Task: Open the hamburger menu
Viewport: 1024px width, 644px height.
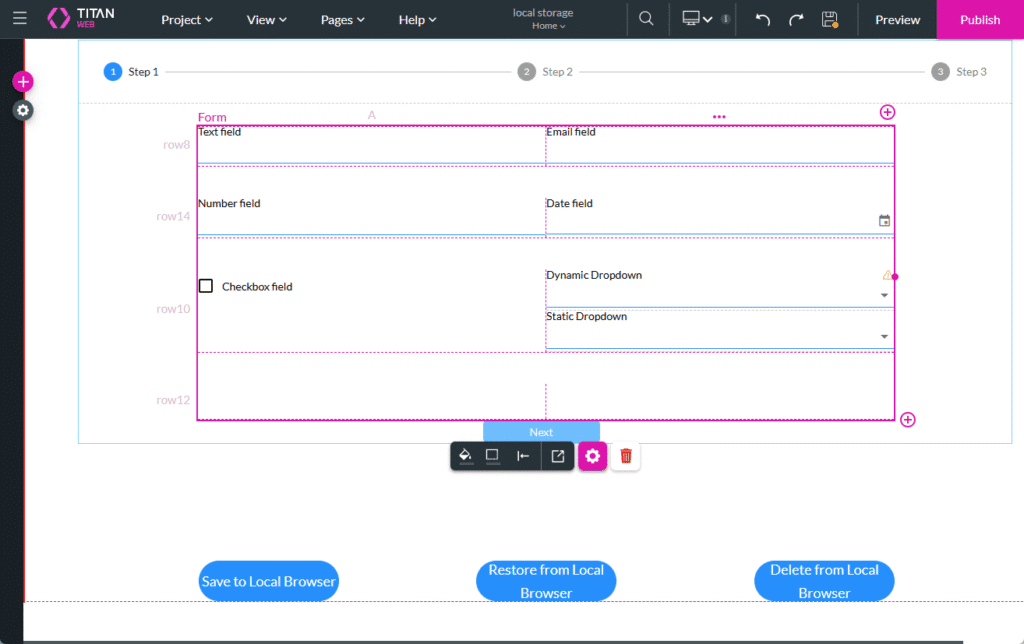Action: pos(20,19)
